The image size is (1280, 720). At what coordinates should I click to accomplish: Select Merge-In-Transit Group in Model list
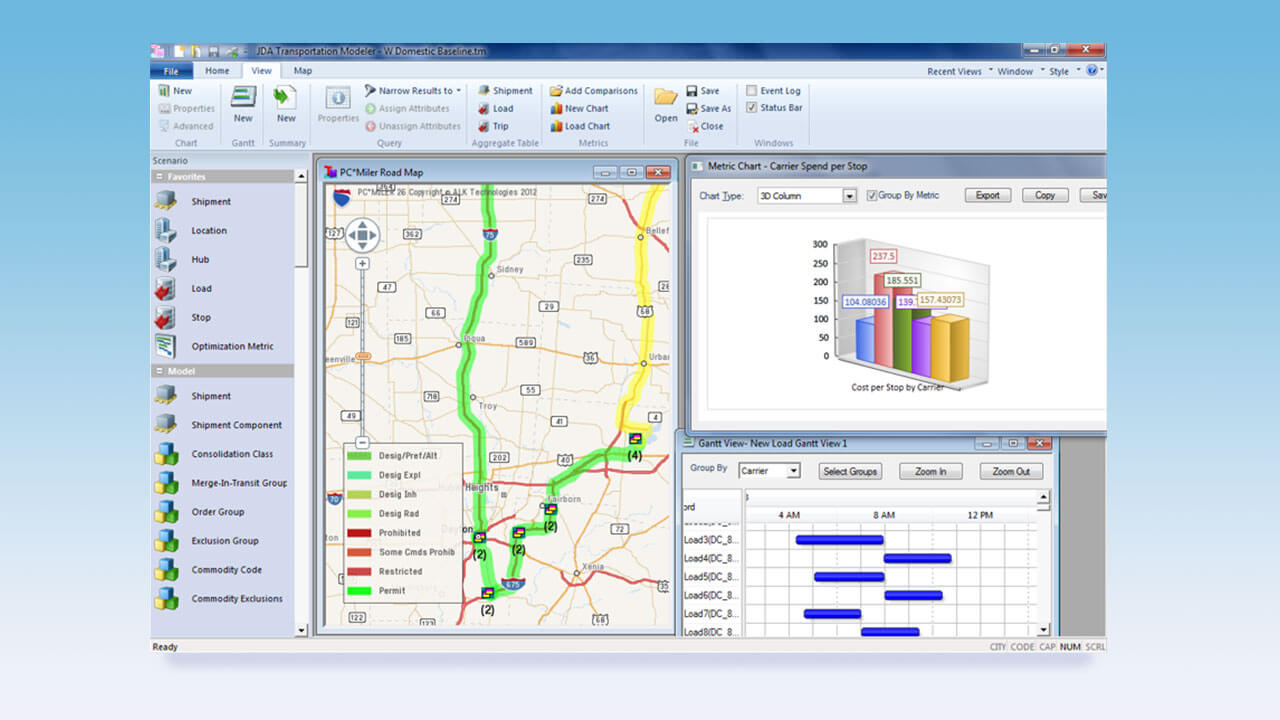click(x=239, y=483)
